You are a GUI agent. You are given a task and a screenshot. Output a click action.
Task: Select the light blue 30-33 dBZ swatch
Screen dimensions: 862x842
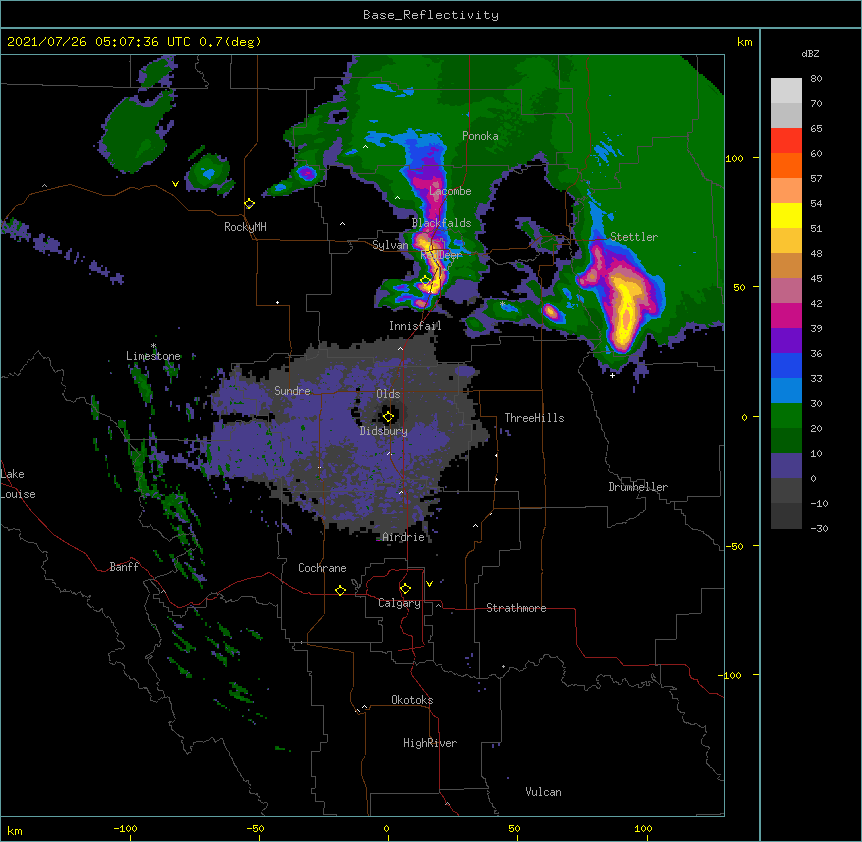786,391
